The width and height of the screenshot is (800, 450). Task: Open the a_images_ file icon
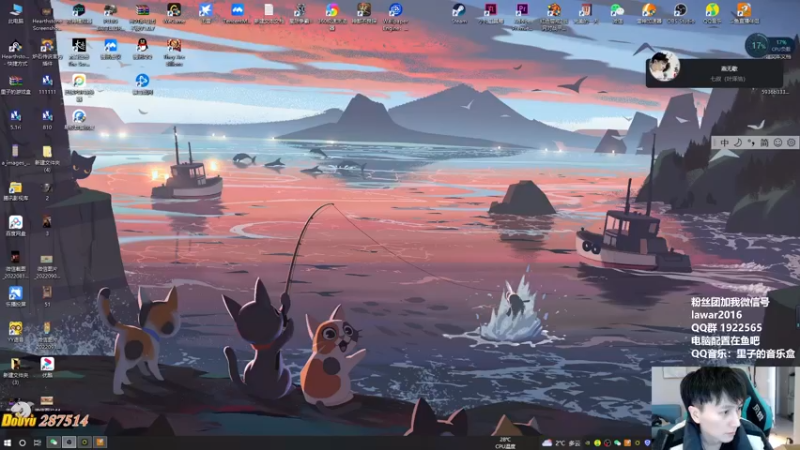(x=15, y=155)
